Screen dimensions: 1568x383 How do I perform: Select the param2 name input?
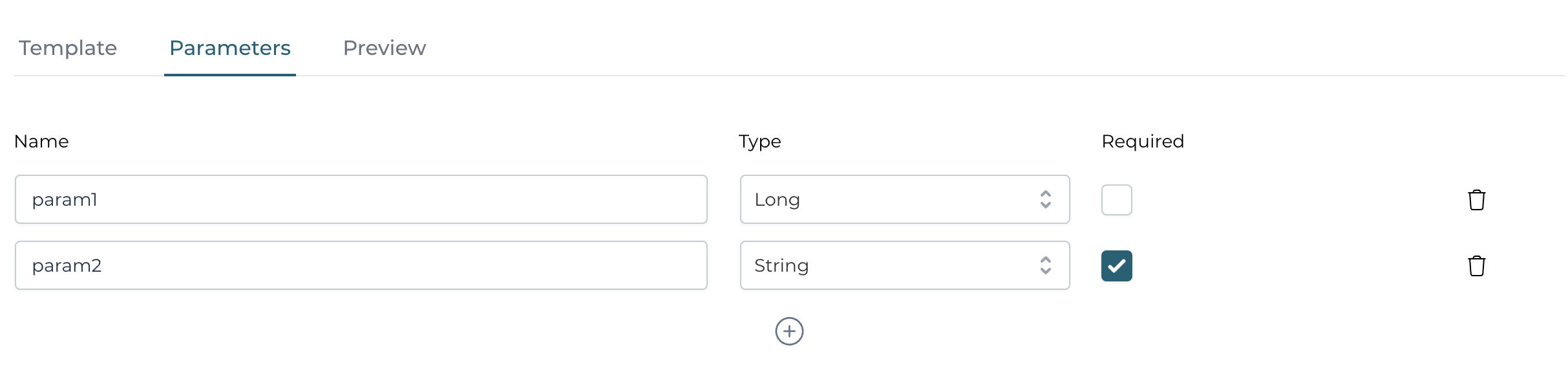(361, 265)
